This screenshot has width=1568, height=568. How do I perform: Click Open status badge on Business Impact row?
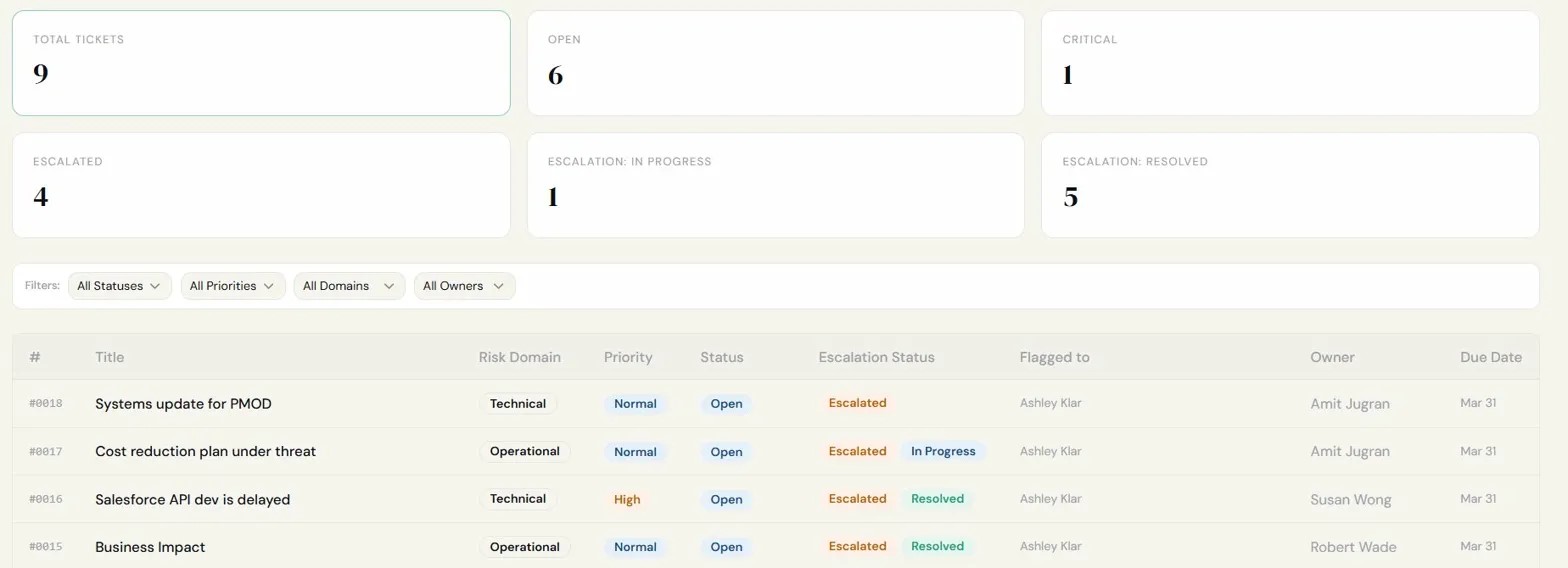tap(726, 547)
